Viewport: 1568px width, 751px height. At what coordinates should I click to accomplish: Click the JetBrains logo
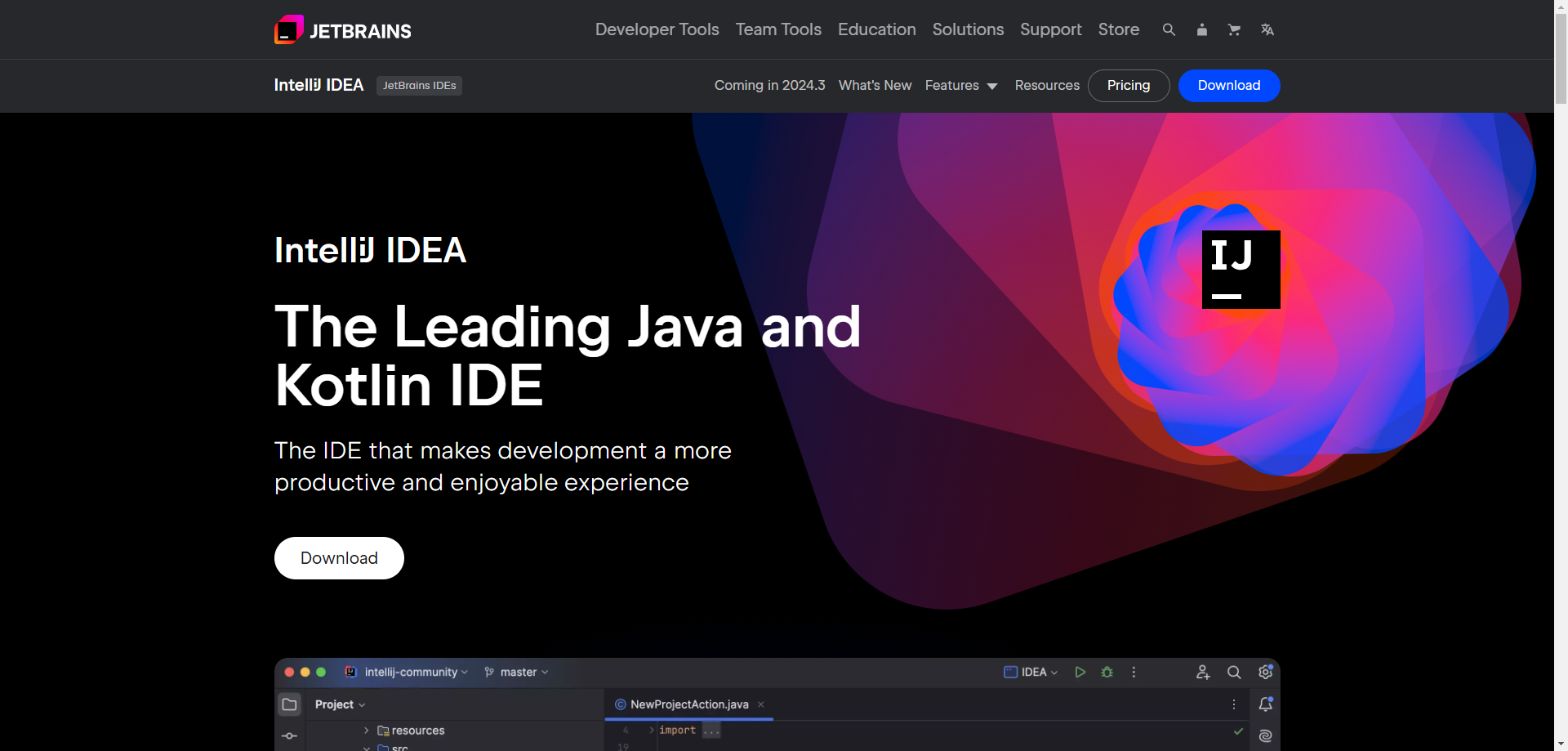343,30
